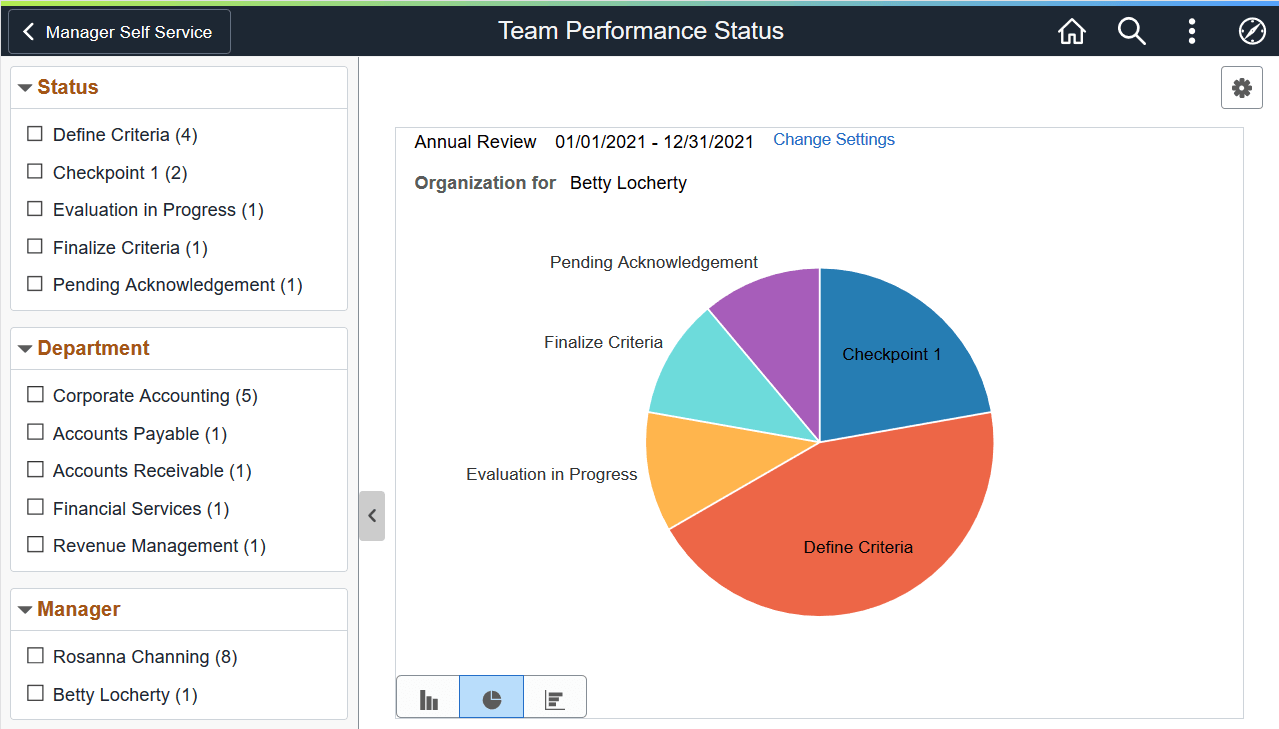Check the Corporate Accounting department filter
Image resolution: width=1279 pixels, height=729 pixels.
35,395
